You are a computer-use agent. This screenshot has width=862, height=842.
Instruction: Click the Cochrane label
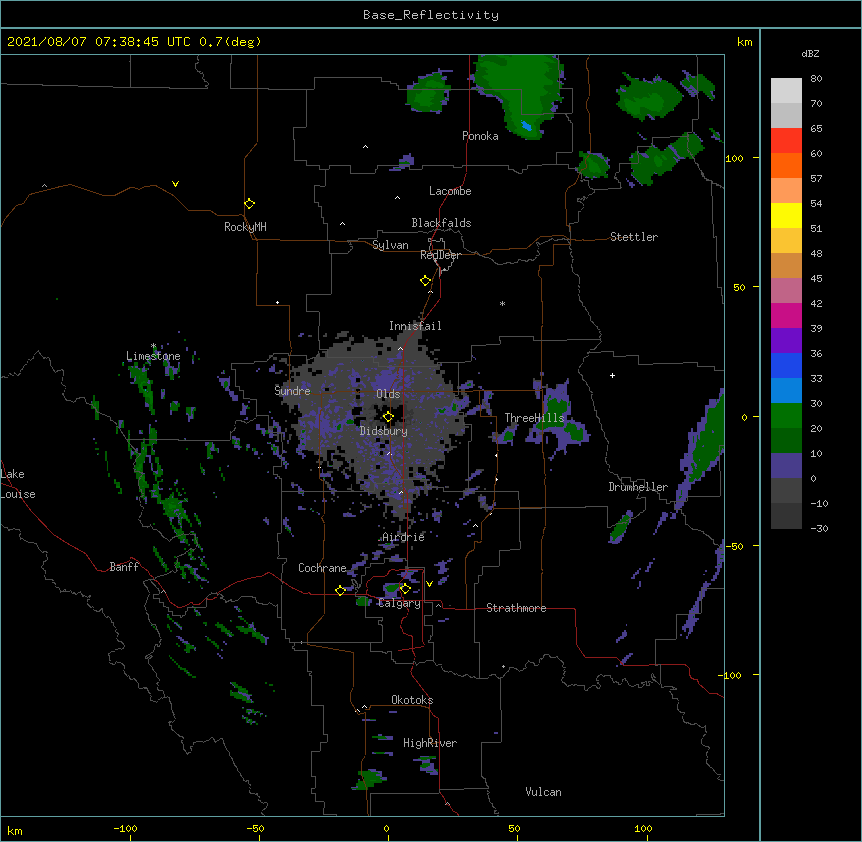(x=322, y=568)
